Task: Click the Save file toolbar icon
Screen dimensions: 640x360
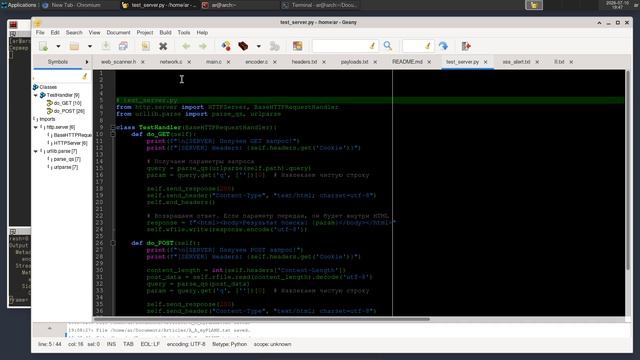Action: (106, 46)
